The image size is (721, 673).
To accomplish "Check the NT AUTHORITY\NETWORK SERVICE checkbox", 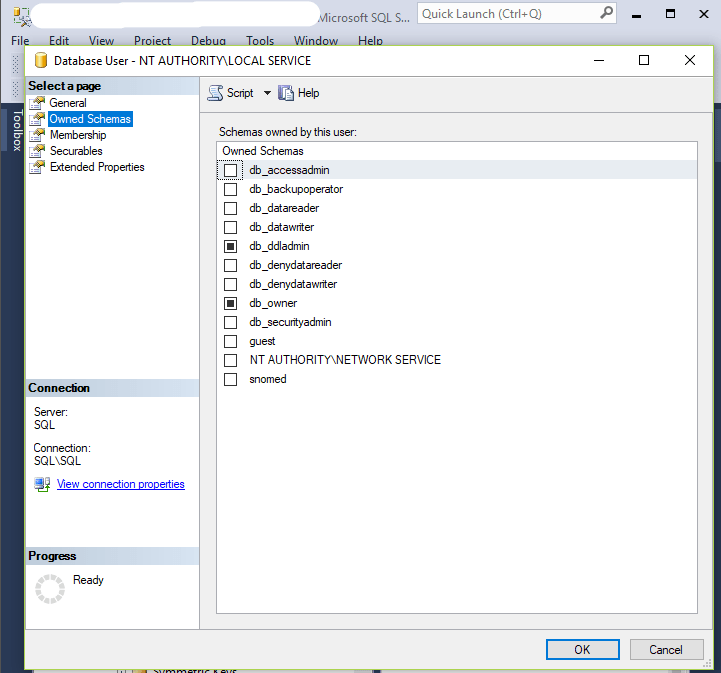I will [230, 360].
